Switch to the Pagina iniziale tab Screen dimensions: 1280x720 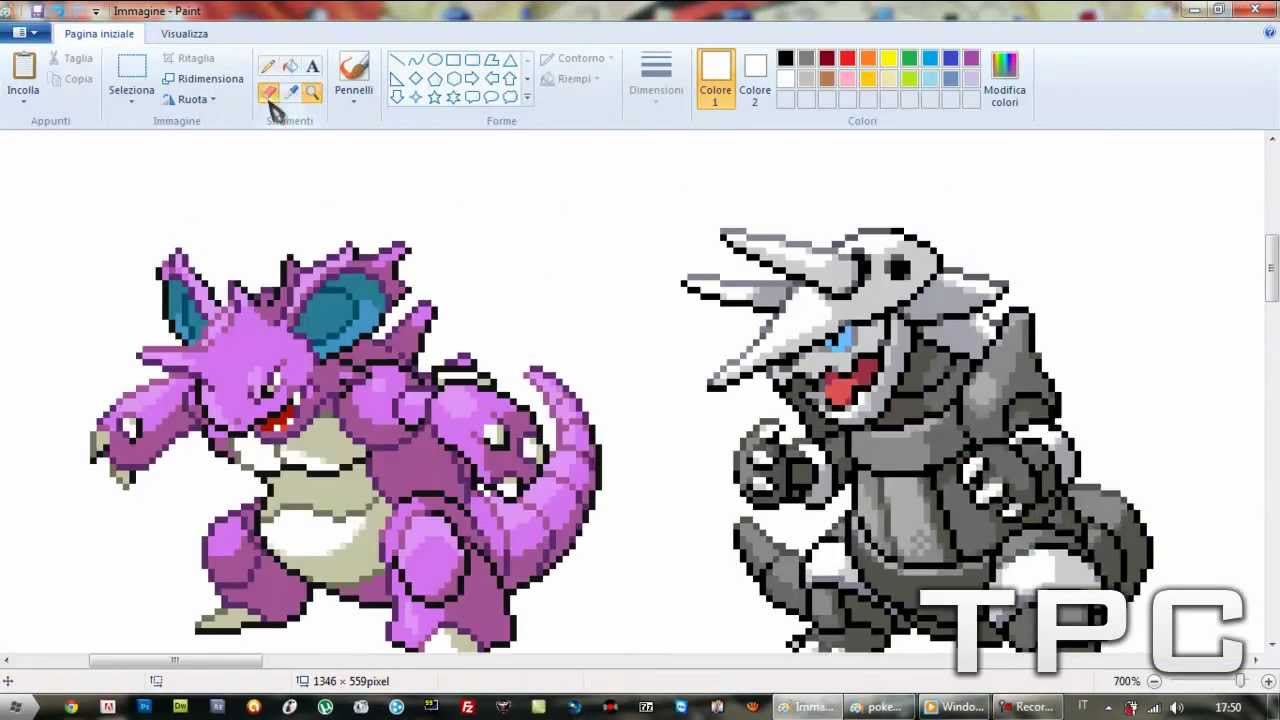pyautogui.click(x=99, y=33)
